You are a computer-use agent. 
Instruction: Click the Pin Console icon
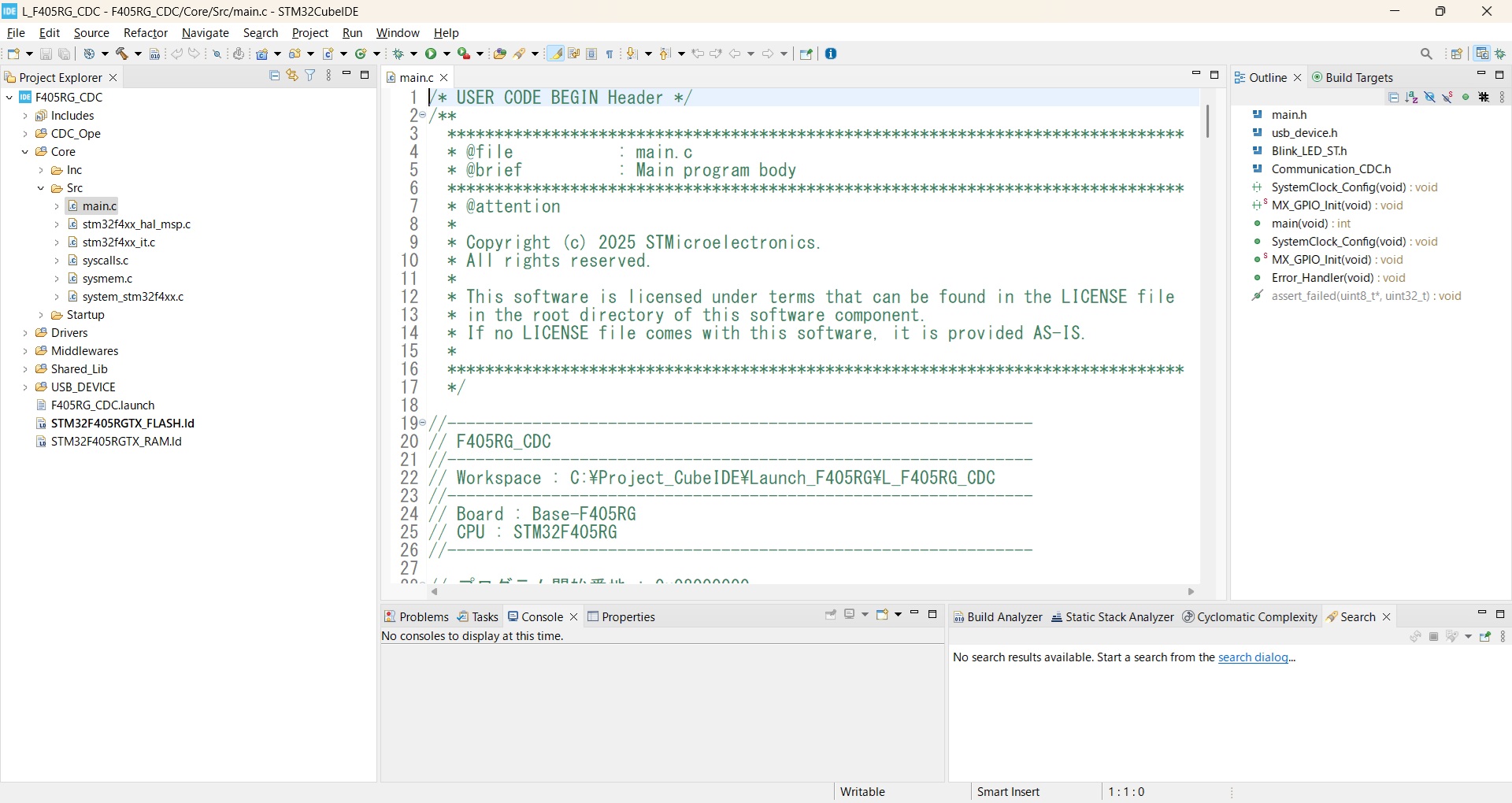[x=831, y=614]
